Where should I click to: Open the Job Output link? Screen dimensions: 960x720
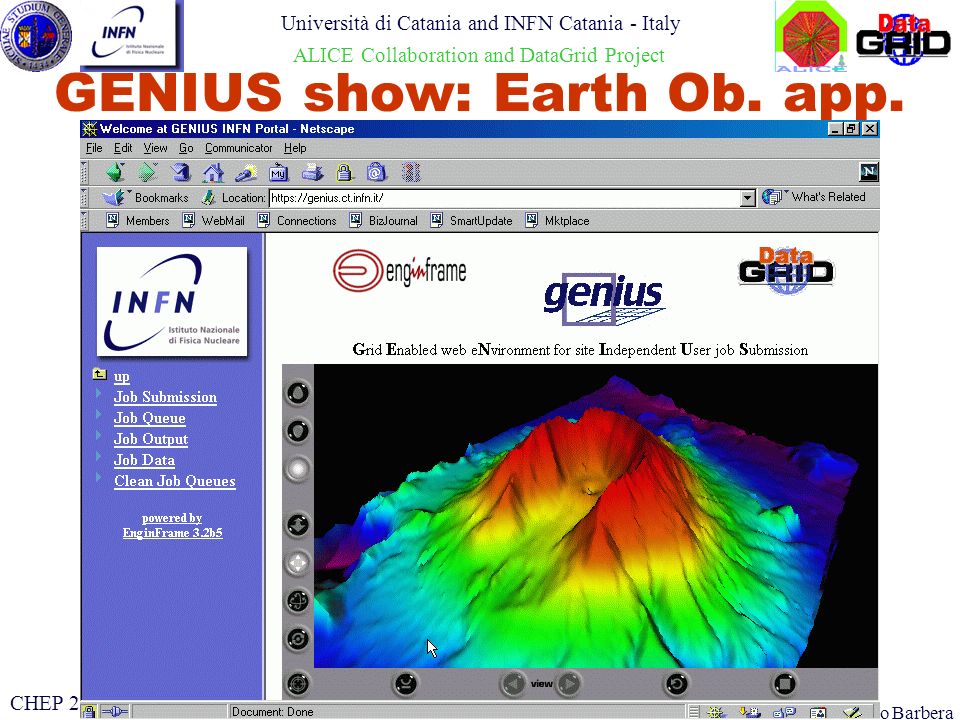pos(151,438)
